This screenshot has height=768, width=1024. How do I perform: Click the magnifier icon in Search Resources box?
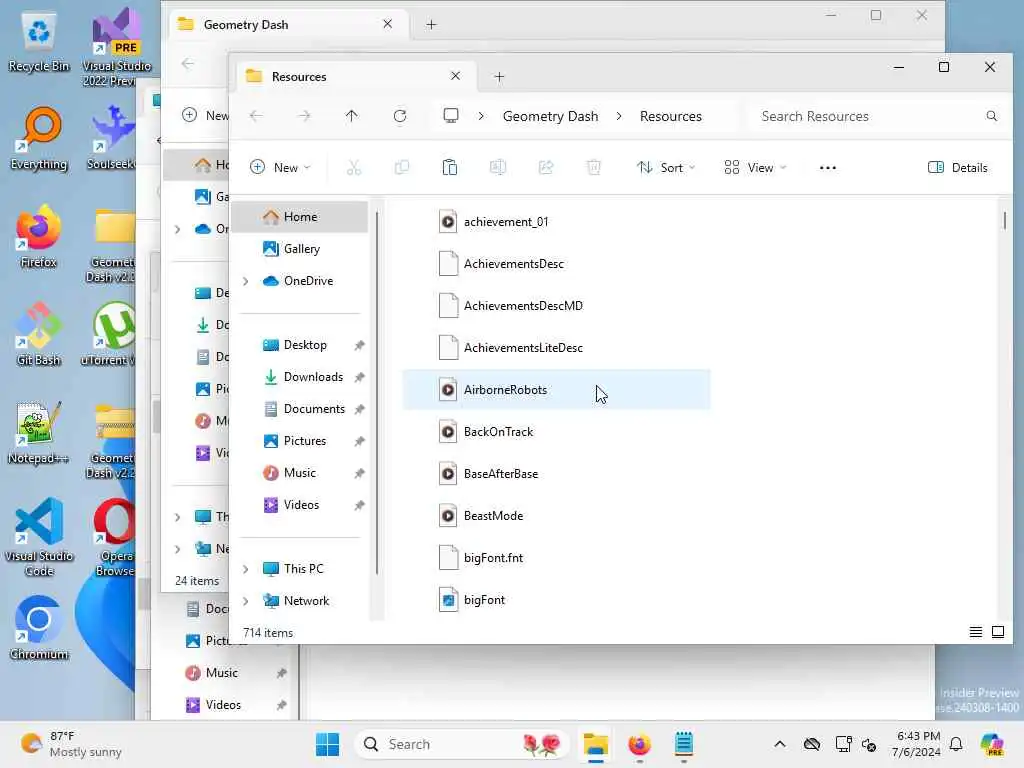991,116
